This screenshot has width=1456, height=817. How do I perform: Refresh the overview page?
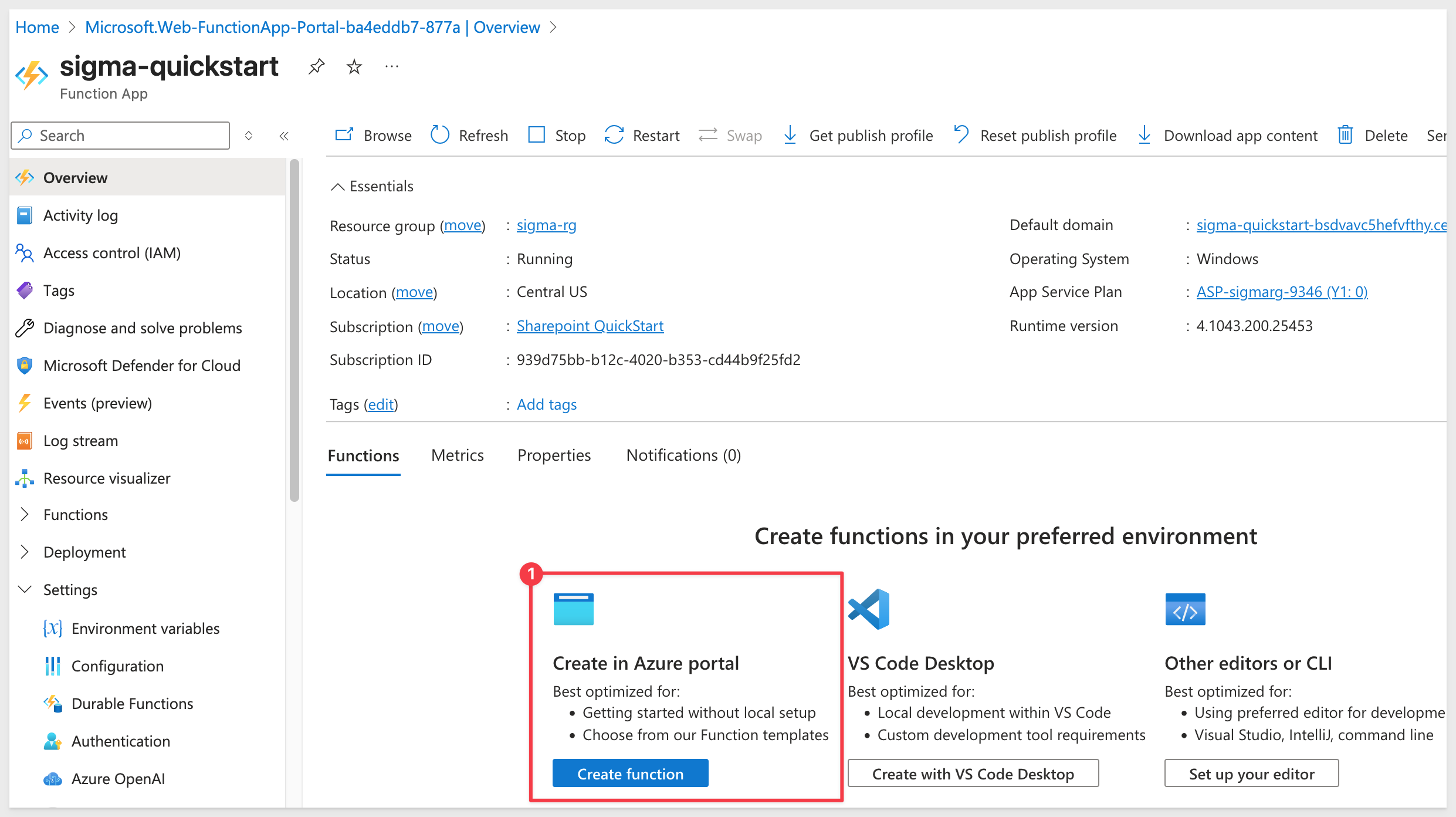[469, 136]
